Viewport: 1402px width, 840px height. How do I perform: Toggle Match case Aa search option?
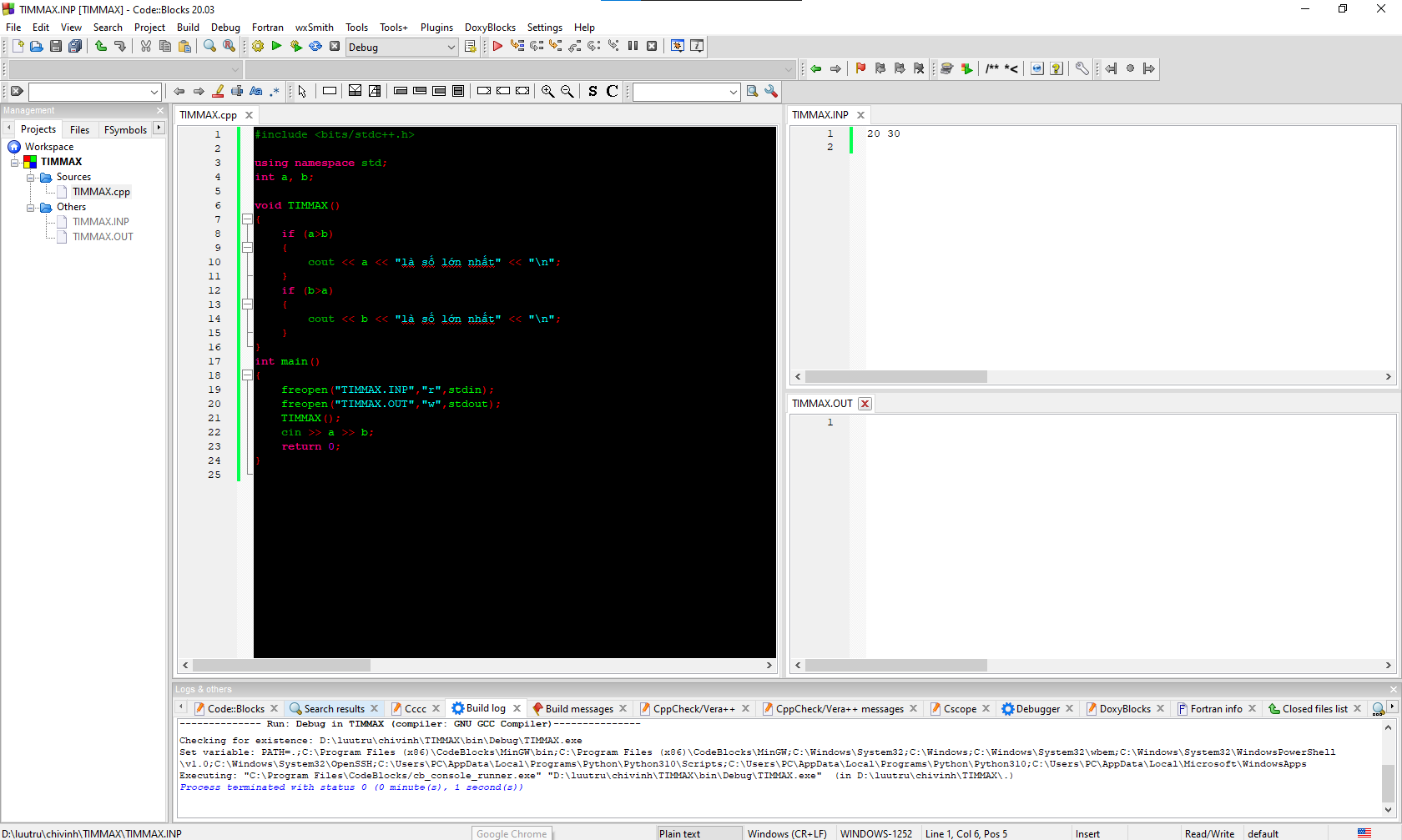tap(256, 92)
